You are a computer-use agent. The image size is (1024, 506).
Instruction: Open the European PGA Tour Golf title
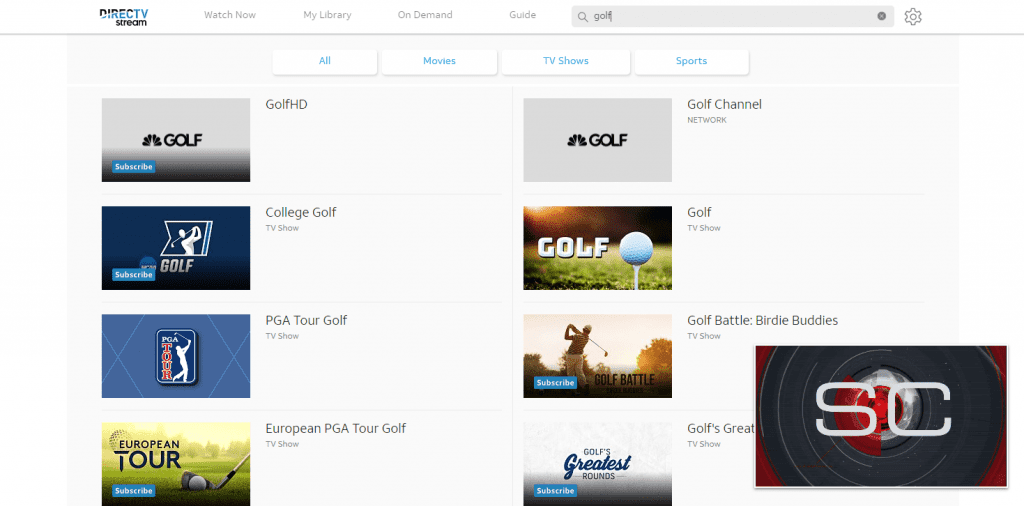336,429
